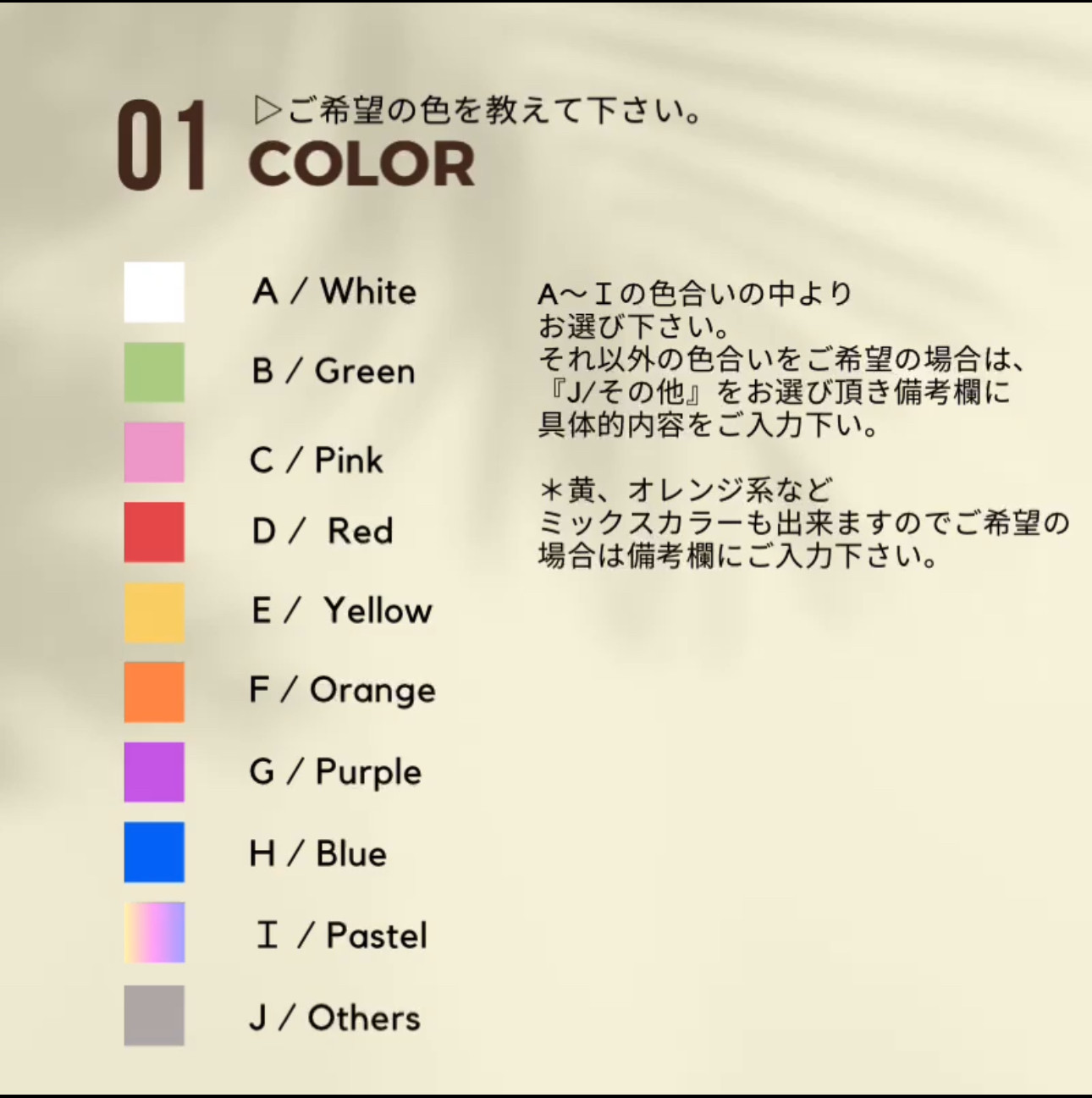Pick the red color swatch

[154, 532]
